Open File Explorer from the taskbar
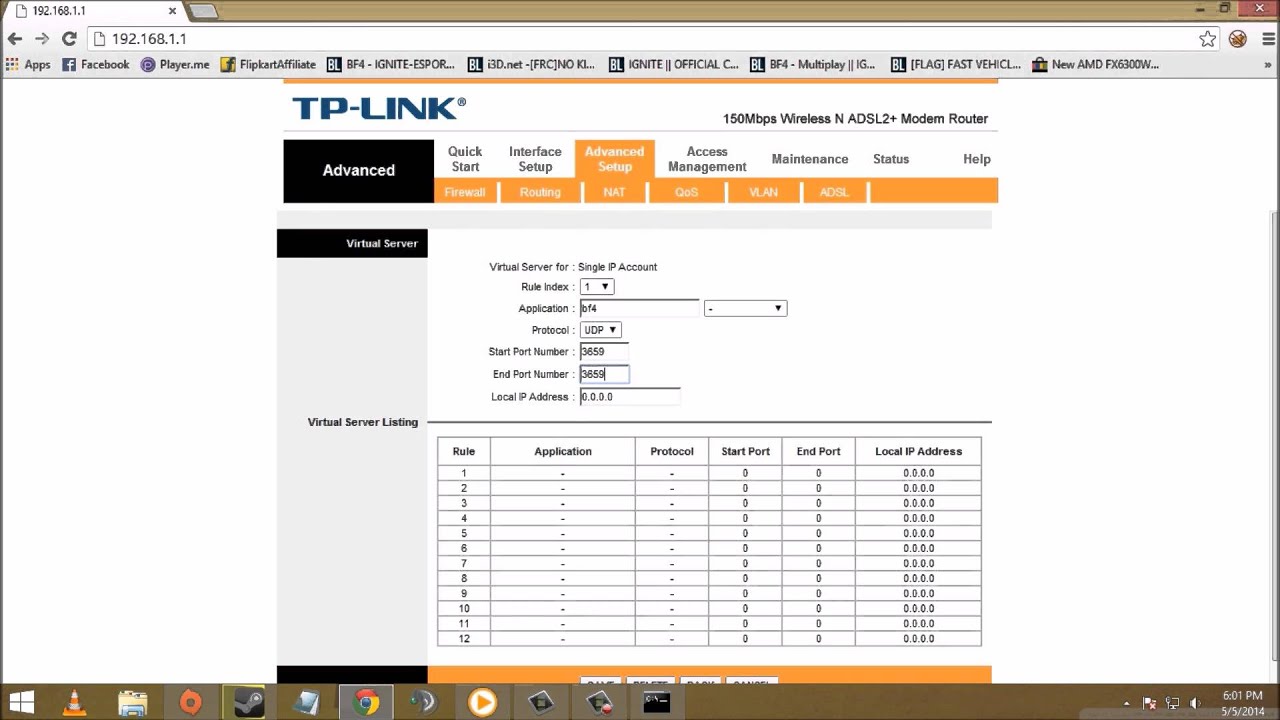 pos(133,702)
